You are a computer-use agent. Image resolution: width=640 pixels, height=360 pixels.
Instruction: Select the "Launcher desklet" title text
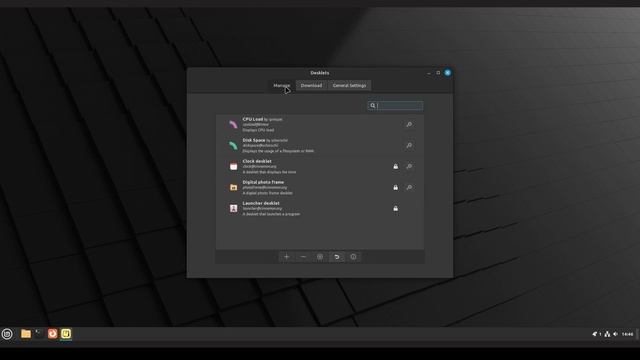(261, 203)
